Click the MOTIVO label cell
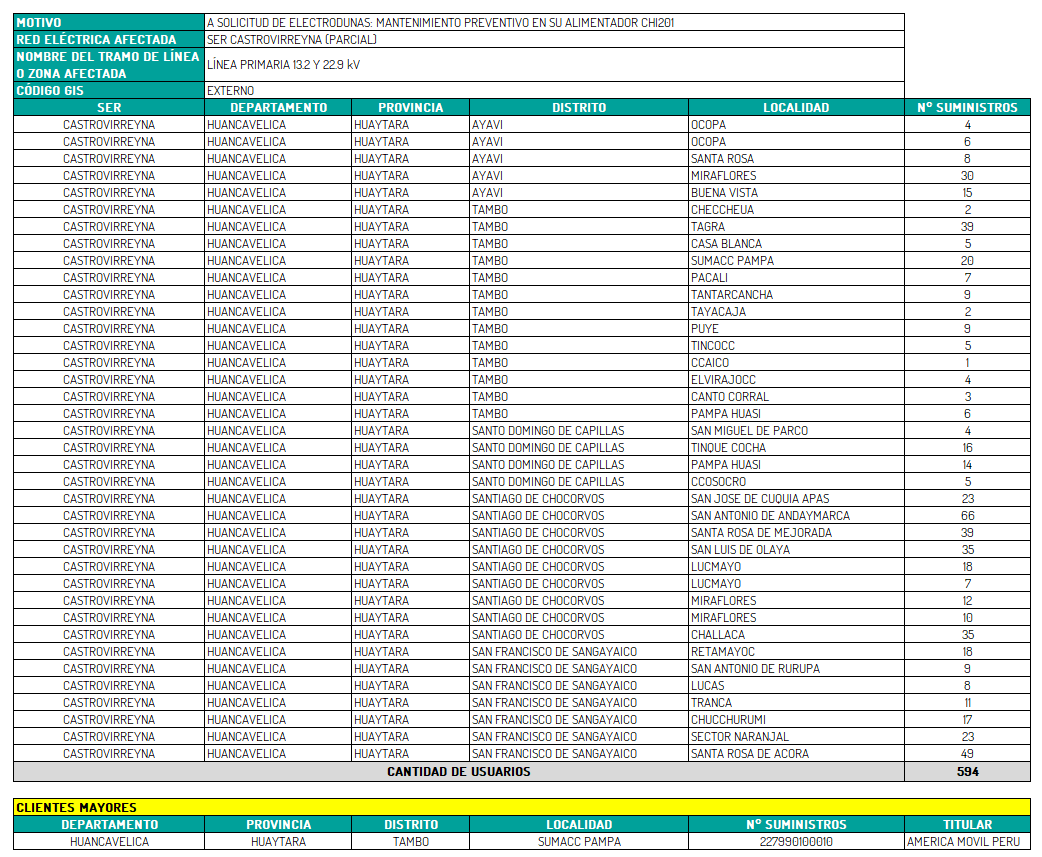The width and height of the screenshot is (1042, 857). [x=108, y=22]
